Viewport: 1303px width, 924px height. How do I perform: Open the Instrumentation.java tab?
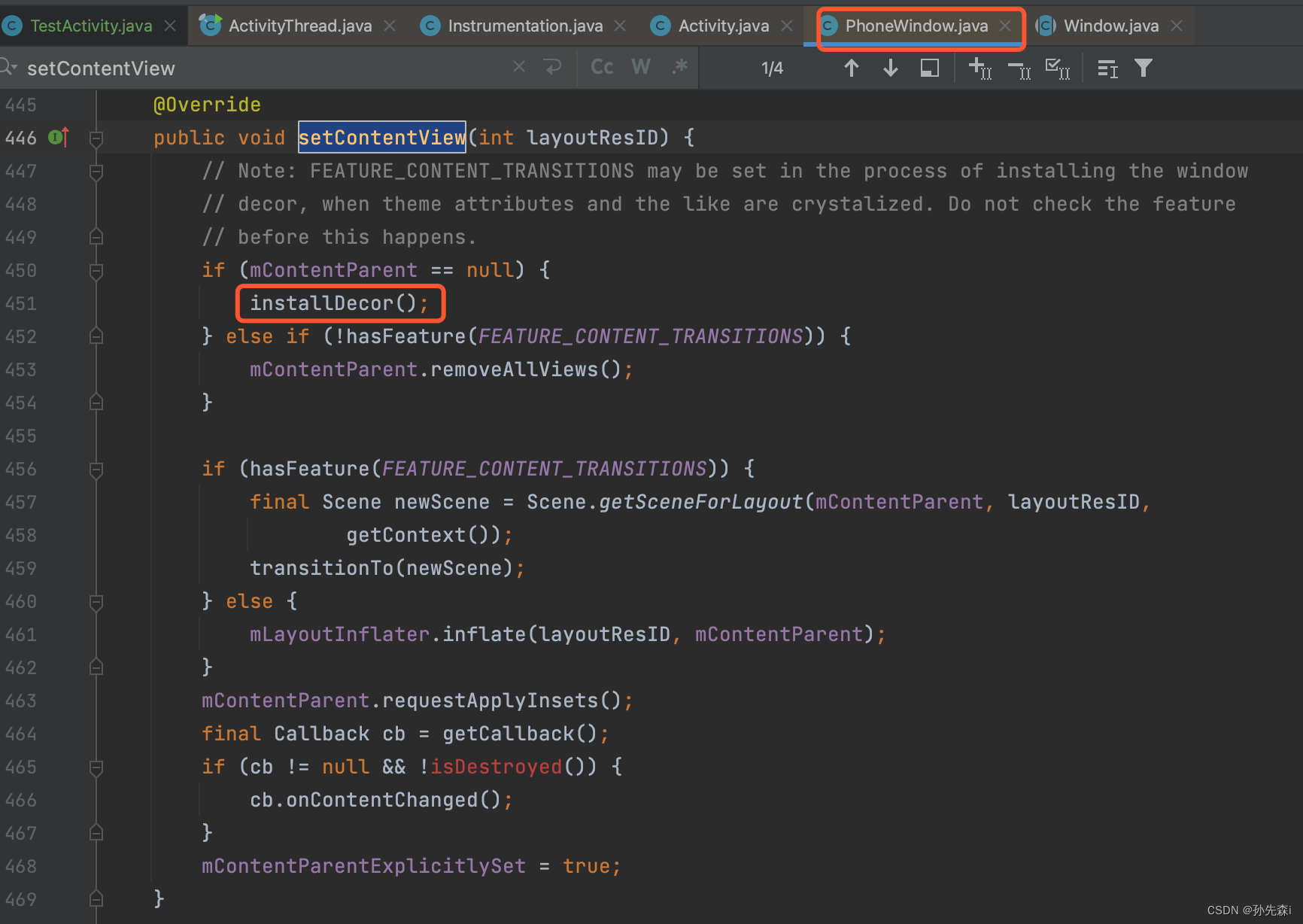(525, 26)
